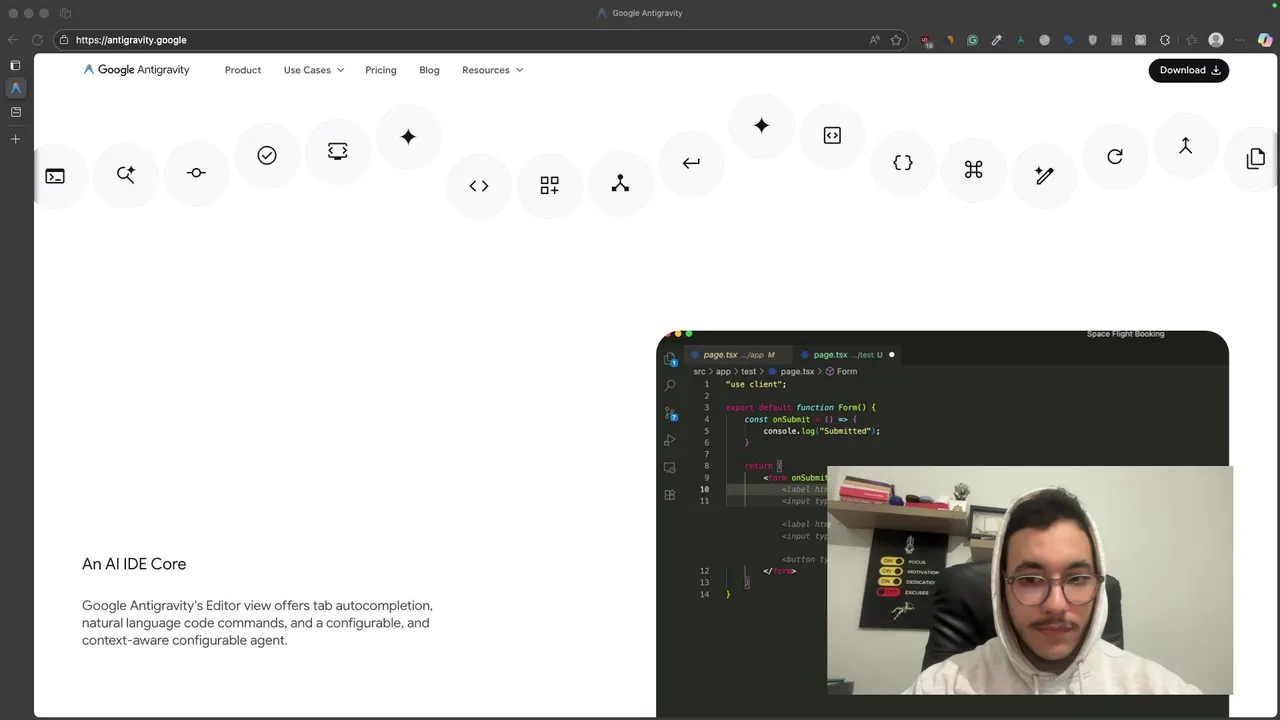Open the browser extensions puzzle icon

point(1165,40)
